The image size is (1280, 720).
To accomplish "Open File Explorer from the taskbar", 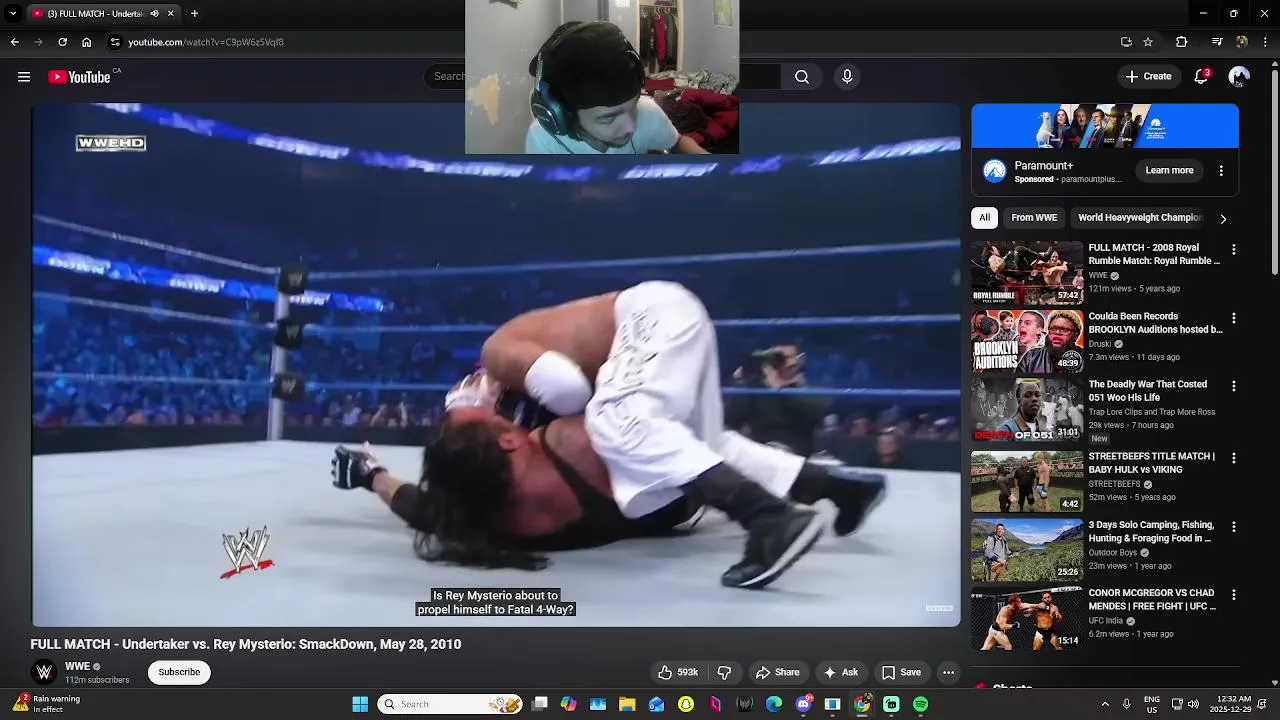I will click(x=627, y=704).
